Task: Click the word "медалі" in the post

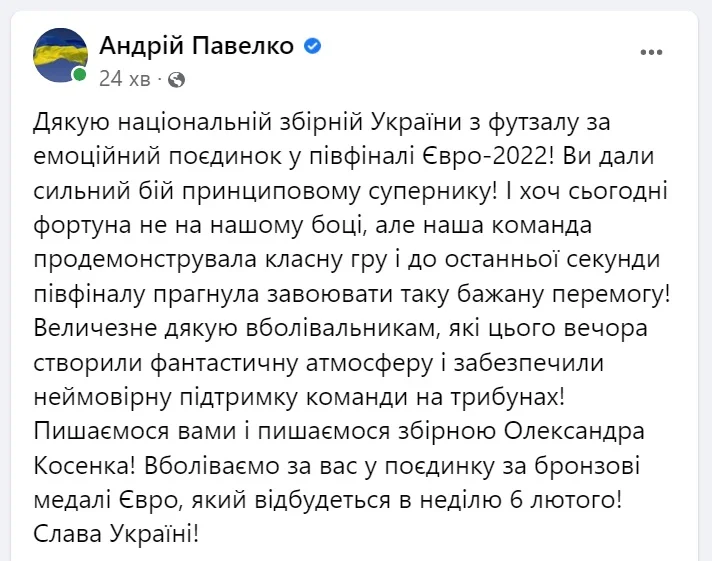Action: (73, 497)
